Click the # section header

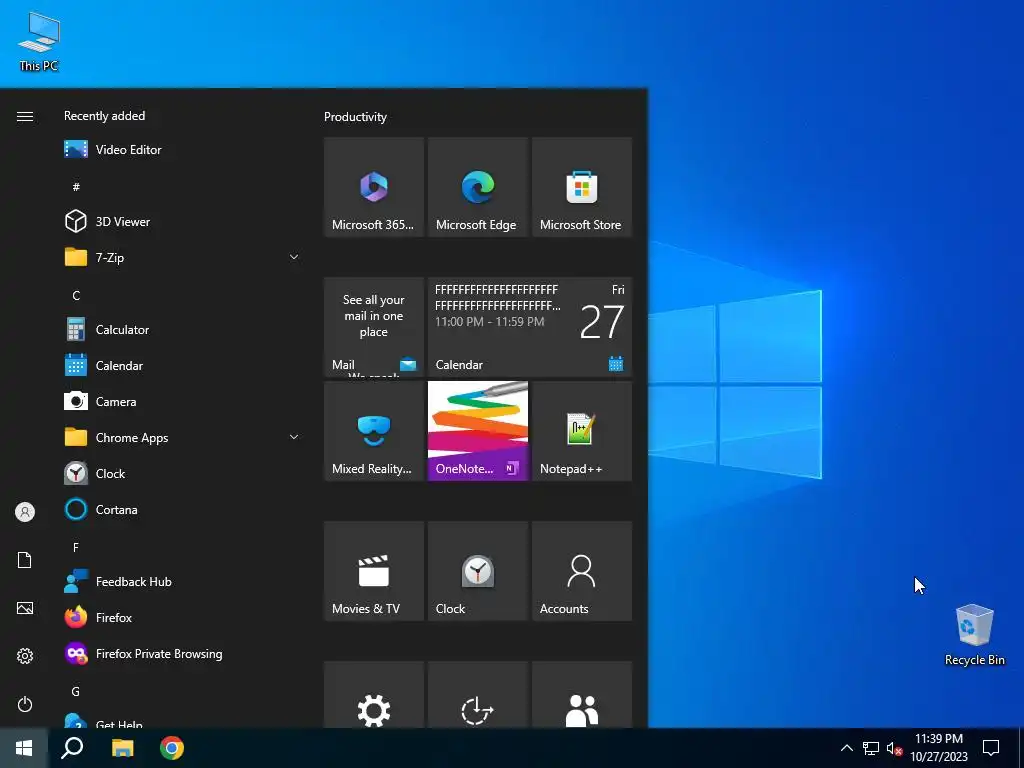pyautogui.click(x=76, y=187)
